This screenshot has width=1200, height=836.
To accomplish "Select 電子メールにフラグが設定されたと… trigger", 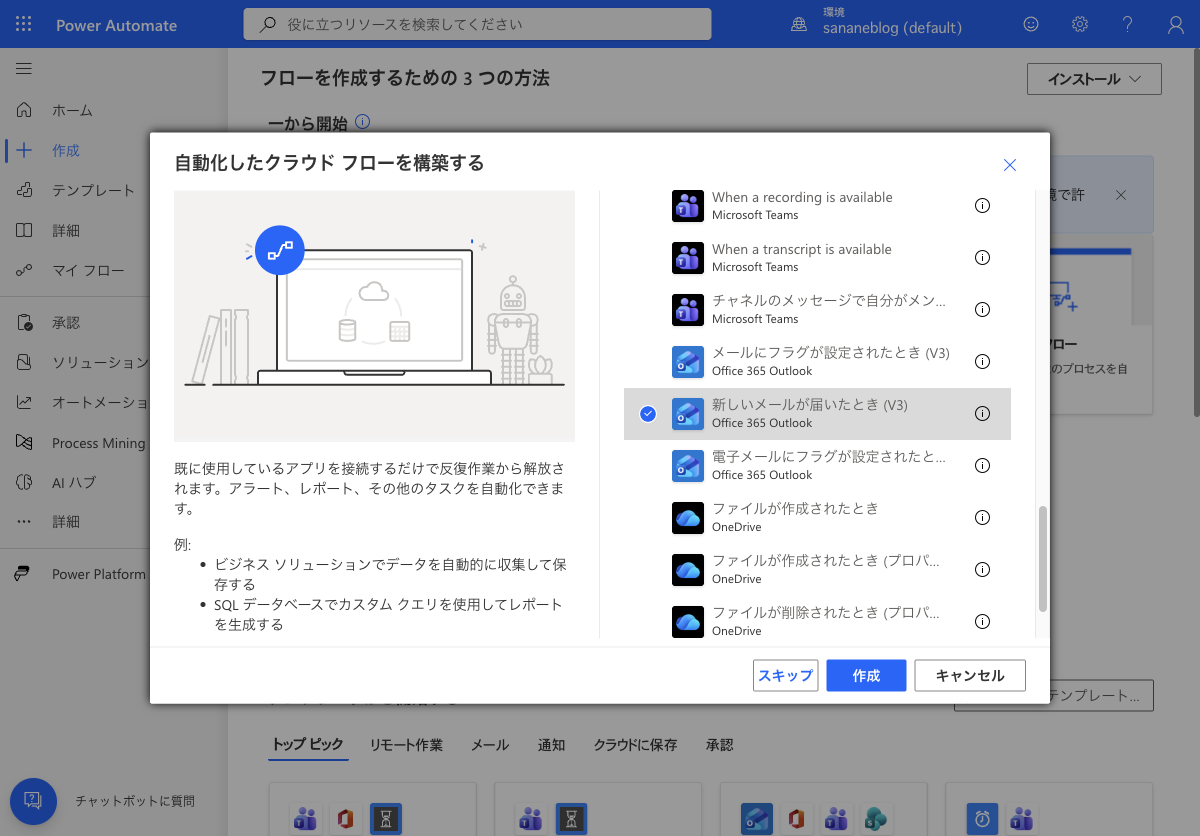I will pyautogui.click(x=817, y=465).
